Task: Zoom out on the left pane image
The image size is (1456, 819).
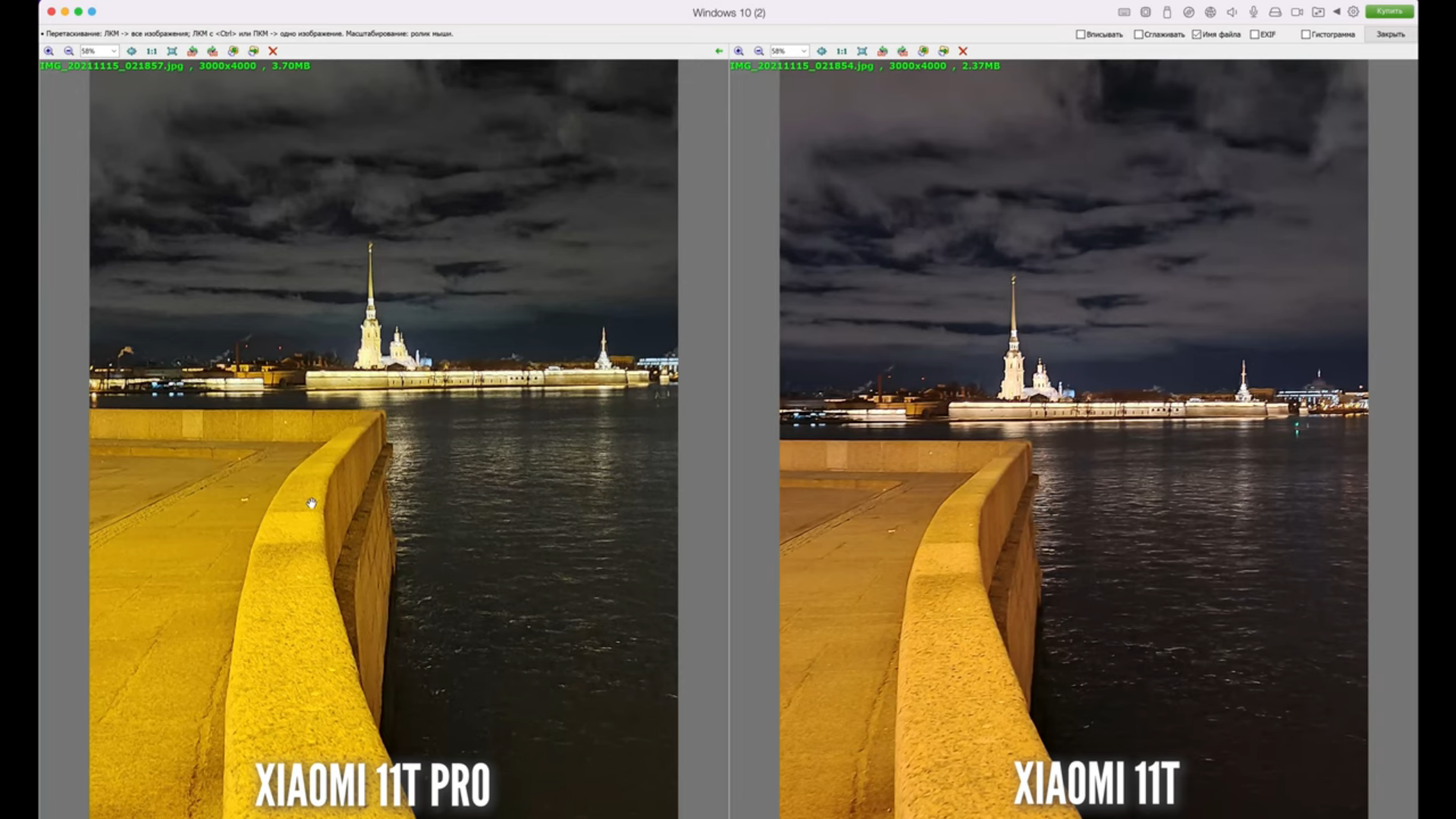Action: pyautogui.click(x=69, y=51)
